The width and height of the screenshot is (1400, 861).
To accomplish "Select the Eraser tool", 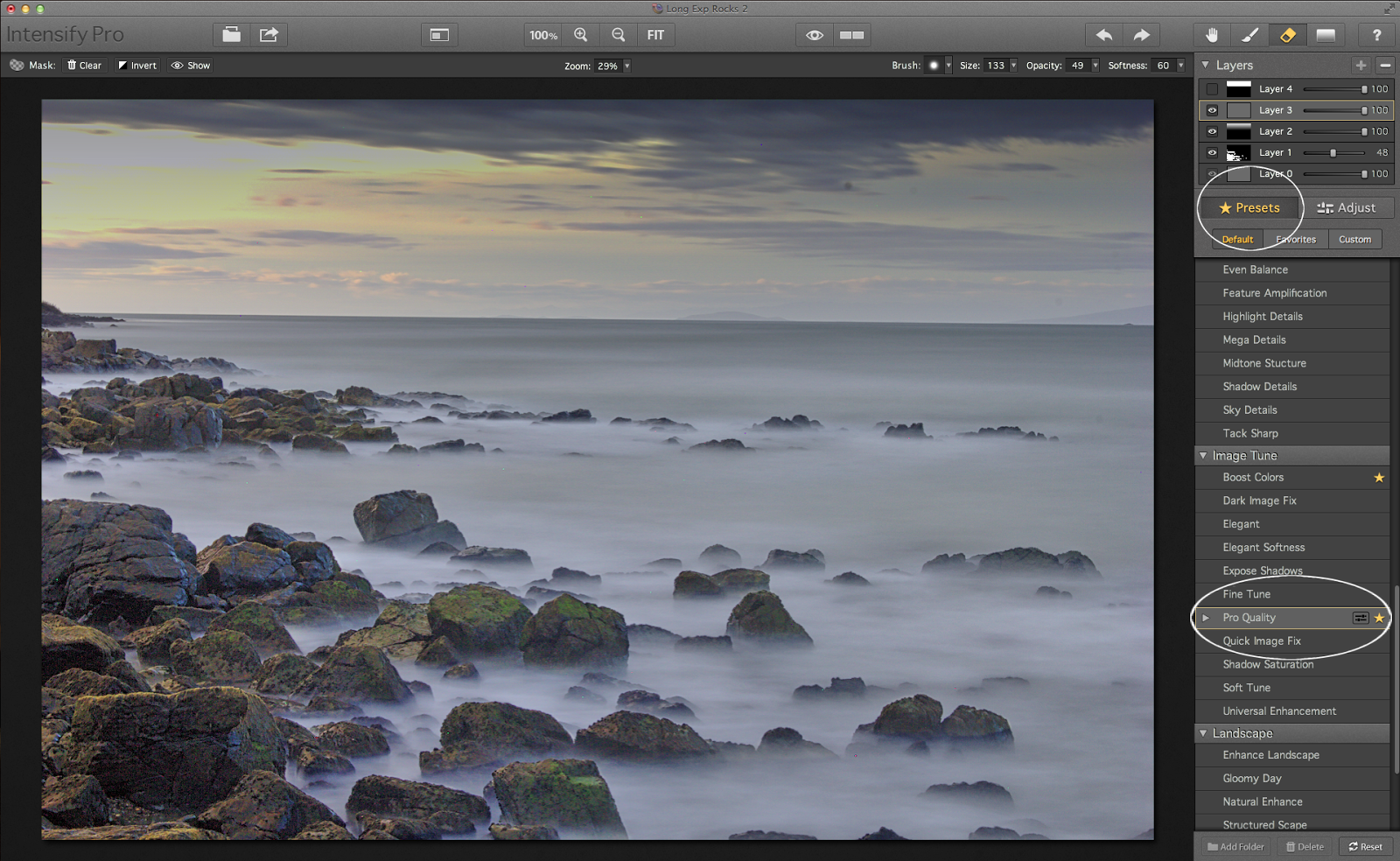I will 1287,35.
